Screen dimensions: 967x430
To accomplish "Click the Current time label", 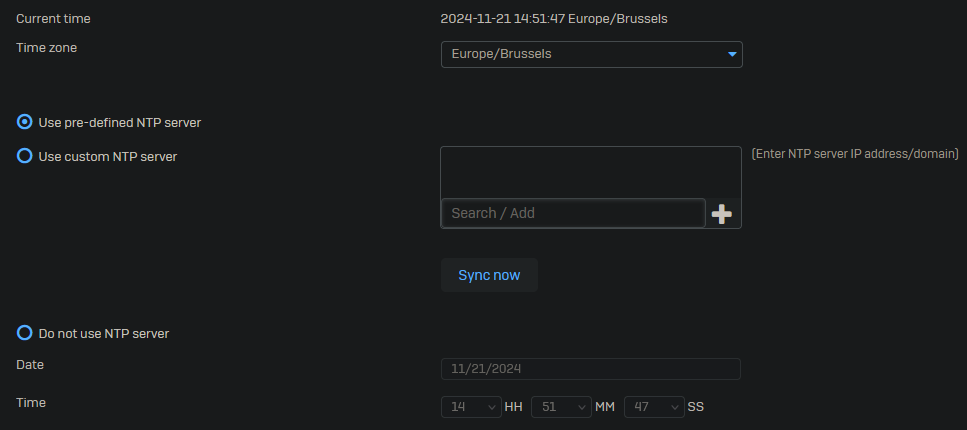I will point(53,18).
